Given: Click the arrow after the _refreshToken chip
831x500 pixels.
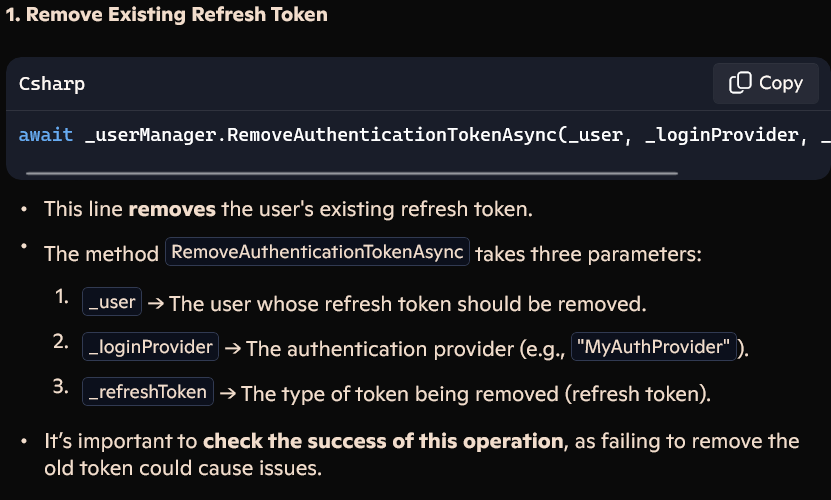Looking at the screenshot, I should (228, 394).
